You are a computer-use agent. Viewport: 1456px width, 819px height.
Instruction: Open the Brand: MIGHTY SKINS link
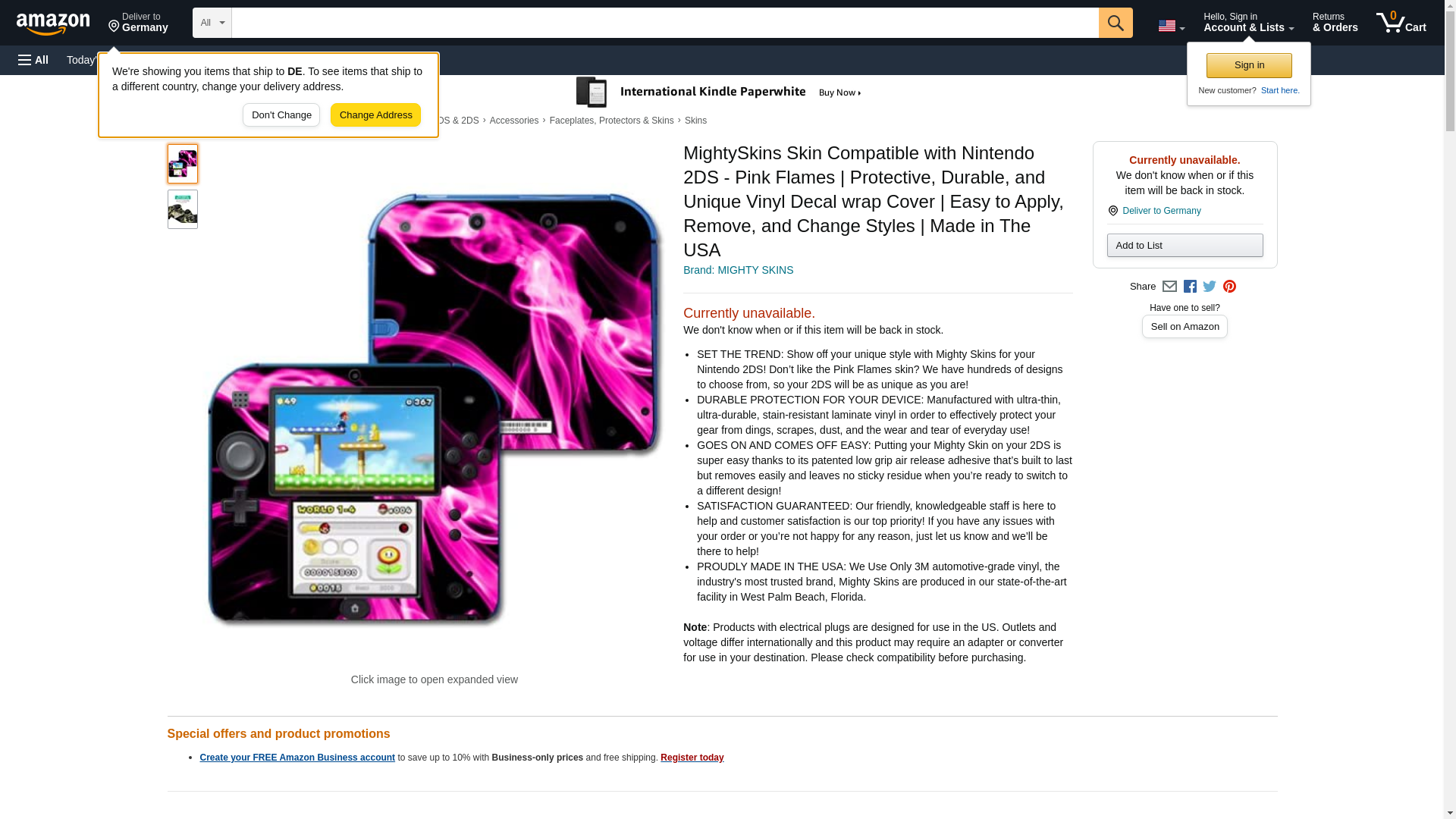pos(738,270)
